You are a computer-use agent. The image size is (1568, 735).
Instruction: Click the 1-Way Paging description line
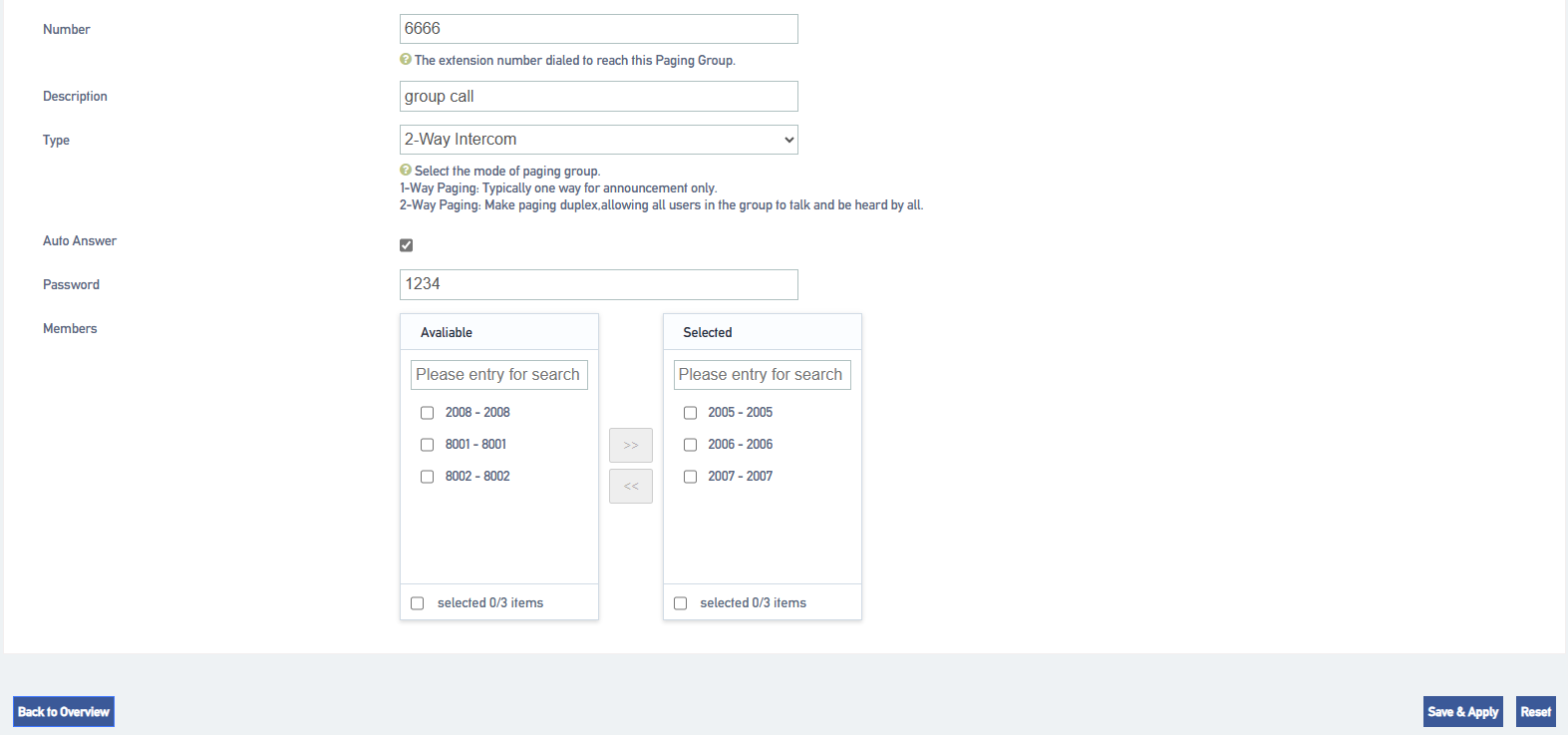[558, 187]
